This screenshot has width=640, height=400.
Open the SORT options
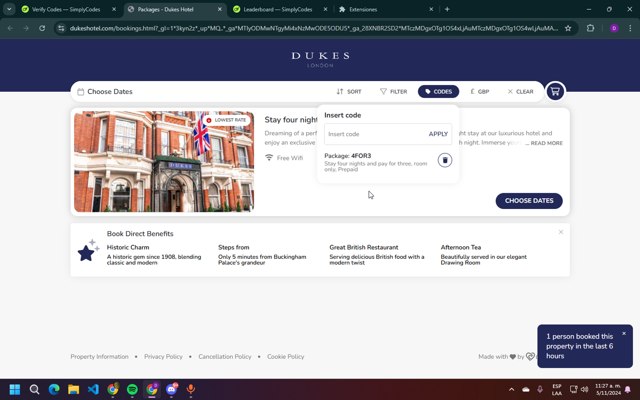coord(349,91)
